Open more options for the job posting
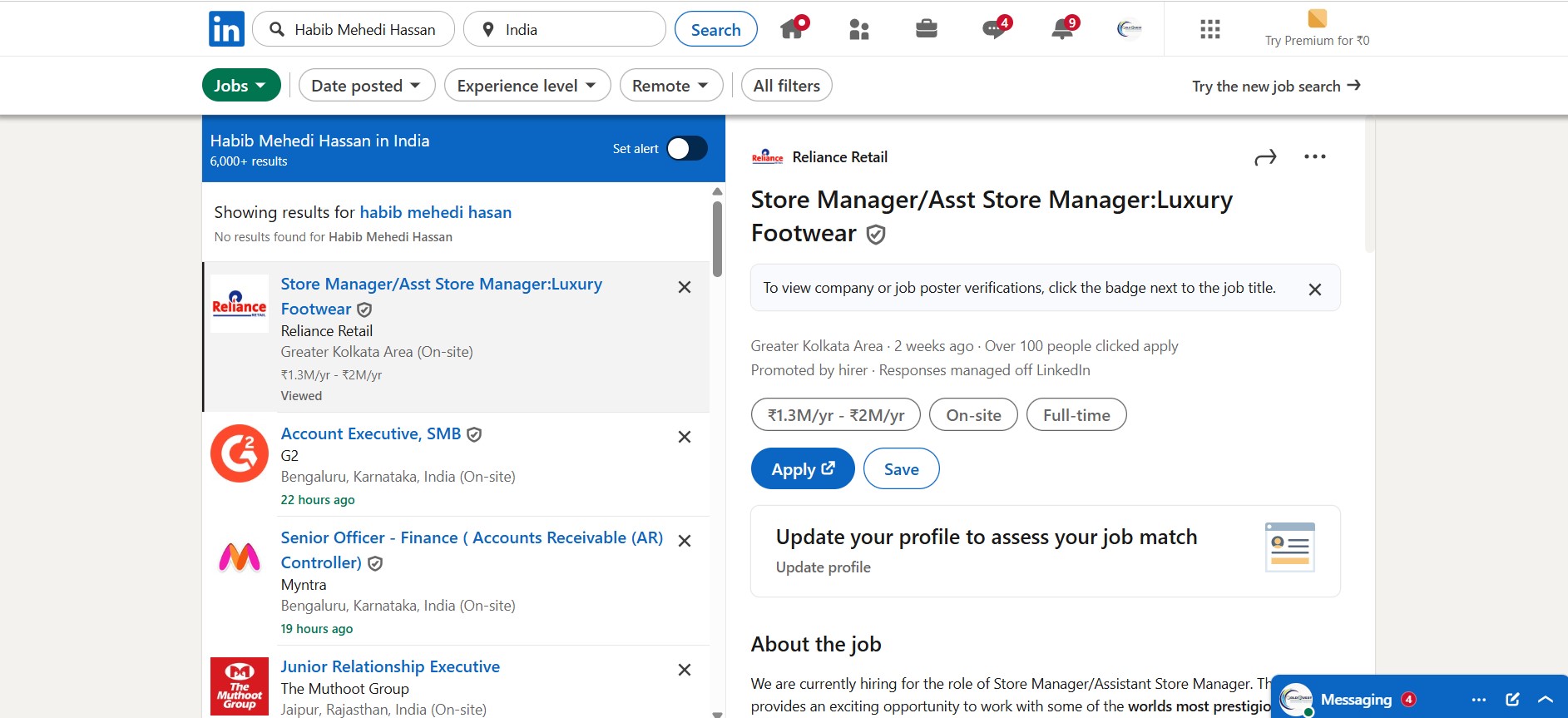The height and width of the screenshot is (718, 1568). (1314, 157)
